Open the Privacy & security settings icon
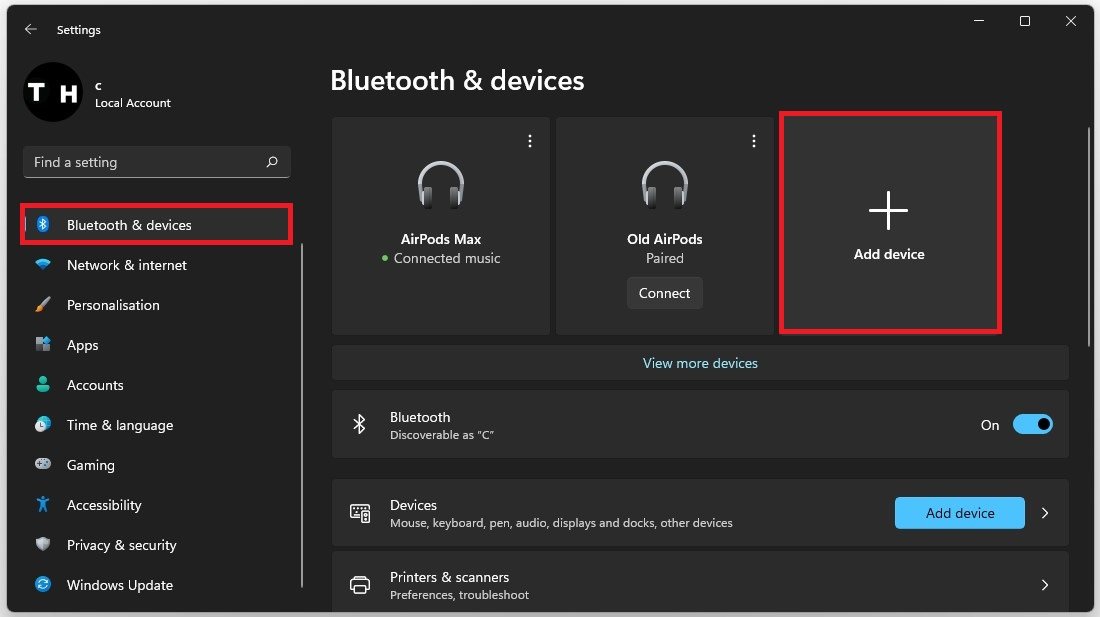Screen dimensions: 1100x617 coord(42,545)
